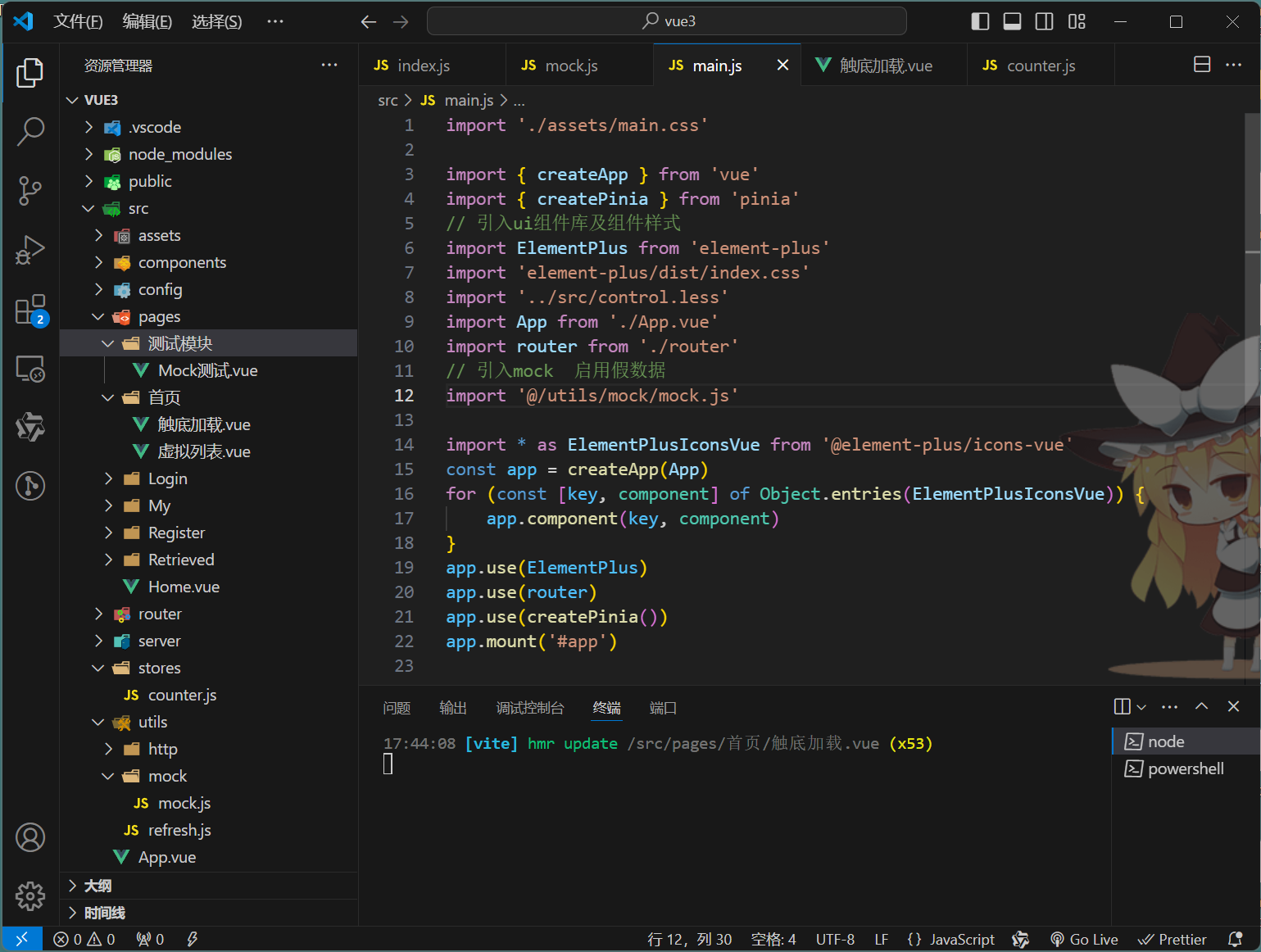Viewport: 1261px width, 952px height.
Task: Click the editor vertical scrollbar
Action: tap(1252, 246)
